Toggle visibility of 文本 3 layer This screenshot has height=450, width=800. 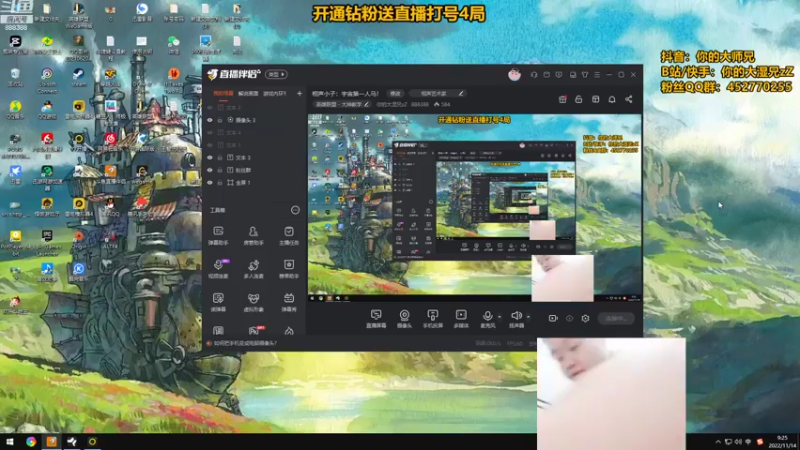(210, 158)
